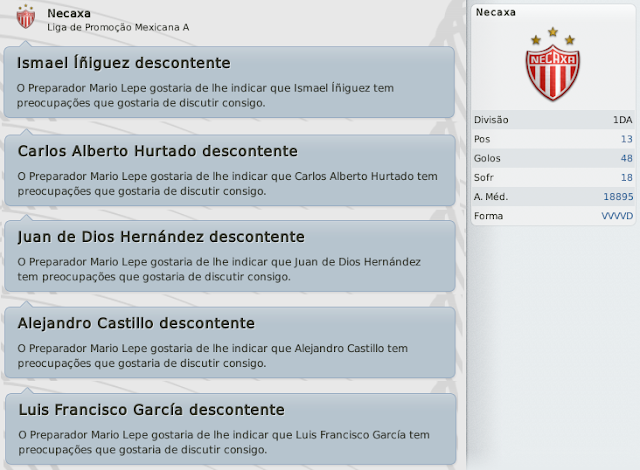This screenshot has width=640, height=470.
Task: Read the message body about Alejandro Castillo's concerns
Action: (x=213, y=356)
